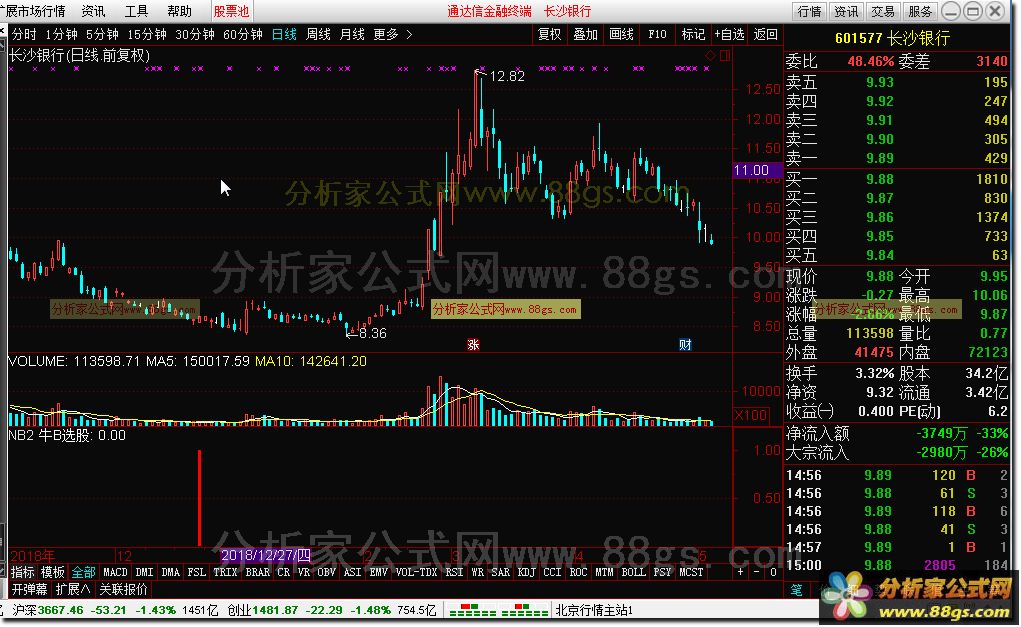The image size is (1021, 627).
Task: Click the 0 reset button after MCST
Action: click(773, 572)
